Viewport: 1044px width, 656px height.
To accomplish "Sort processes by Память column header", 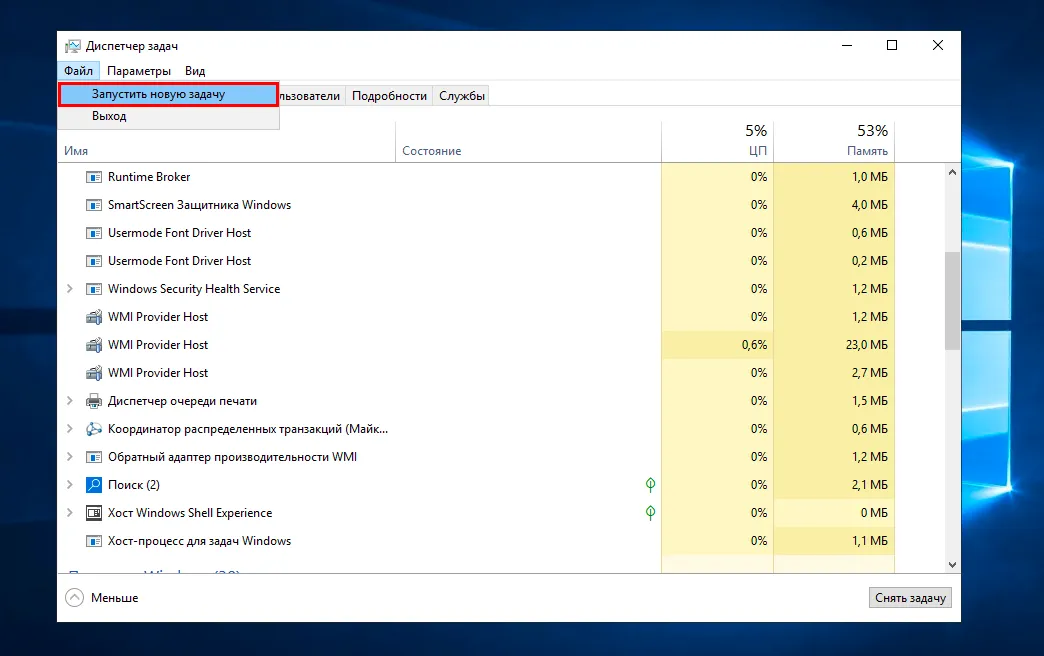I will pyautogui.click(x=866, y=151).
